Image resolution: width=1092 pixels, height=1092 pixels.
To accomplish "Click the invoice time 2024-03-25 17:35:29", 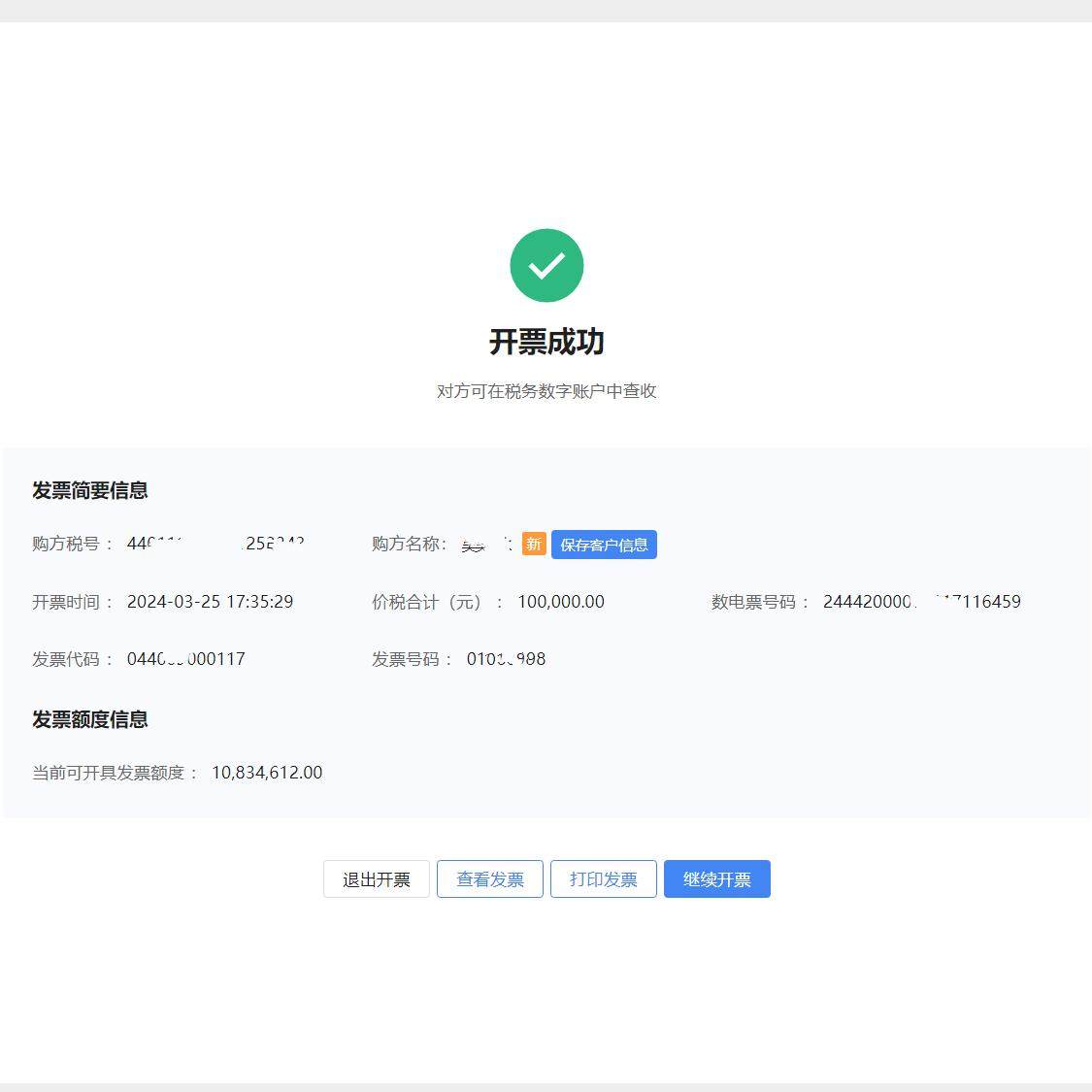I will click(x=210, y=602).
